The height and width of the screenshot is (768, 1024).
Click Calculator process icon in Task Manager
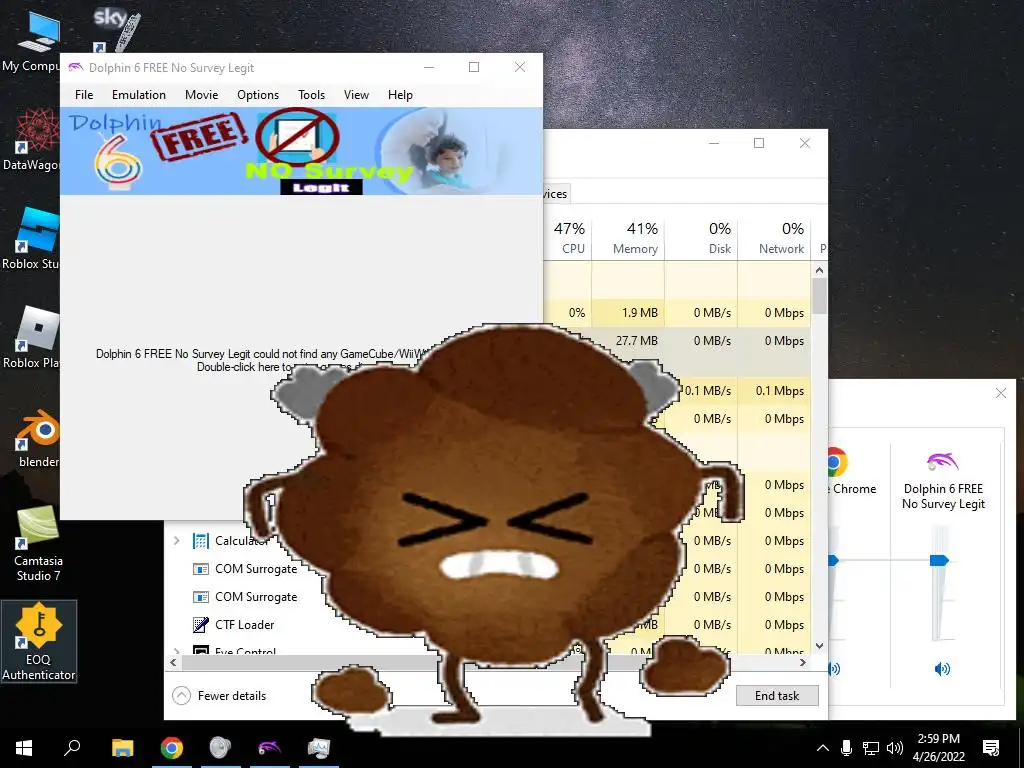(x=200, y=541)
